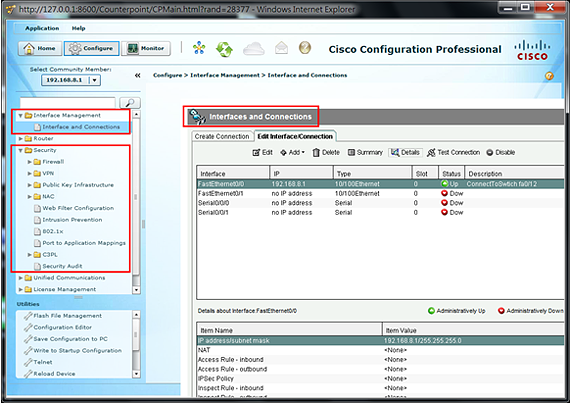
Task: Click the Type column header
Action: click(372, 173)
